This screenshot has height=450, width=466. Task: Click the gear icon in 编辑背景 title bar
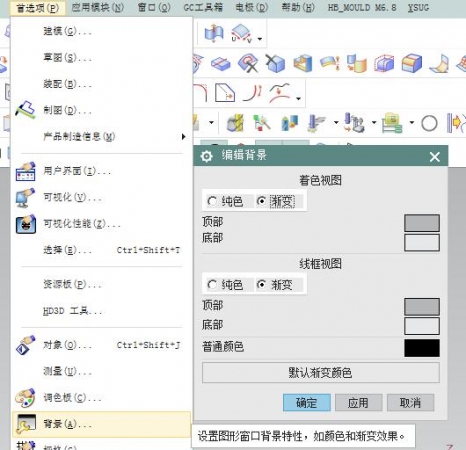coord(206,156)
